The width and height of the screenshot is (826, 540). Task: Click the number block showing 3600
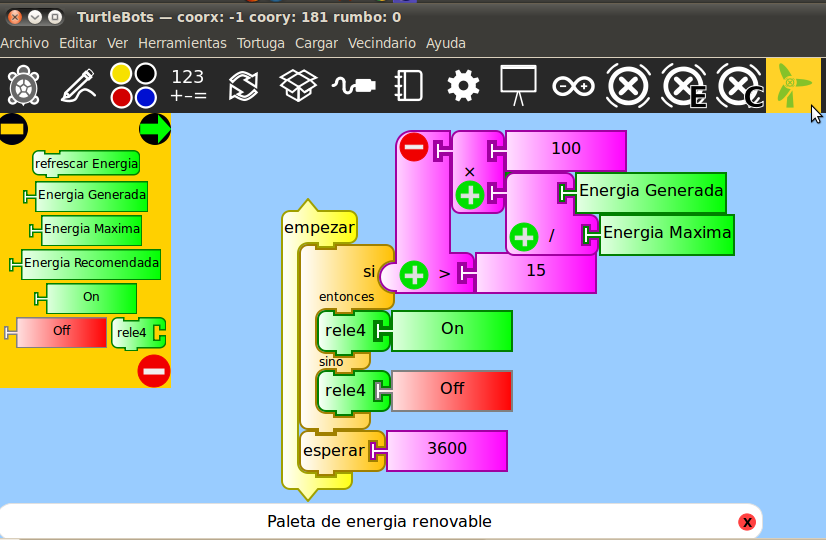[x=447, y=450]
